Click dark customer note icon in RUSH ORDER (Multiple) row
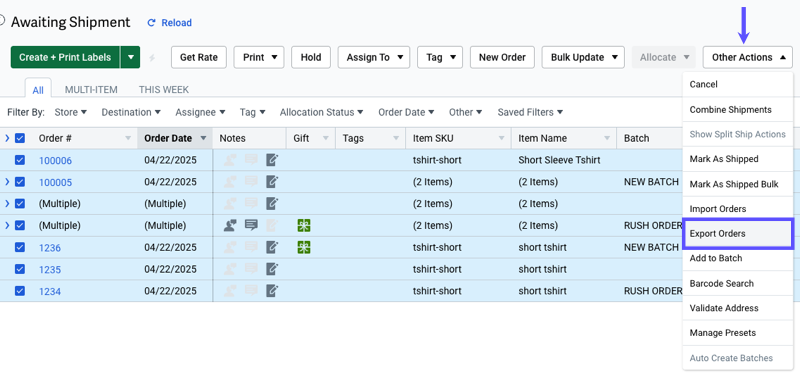The image size is (800, 374). coord(230,226)
